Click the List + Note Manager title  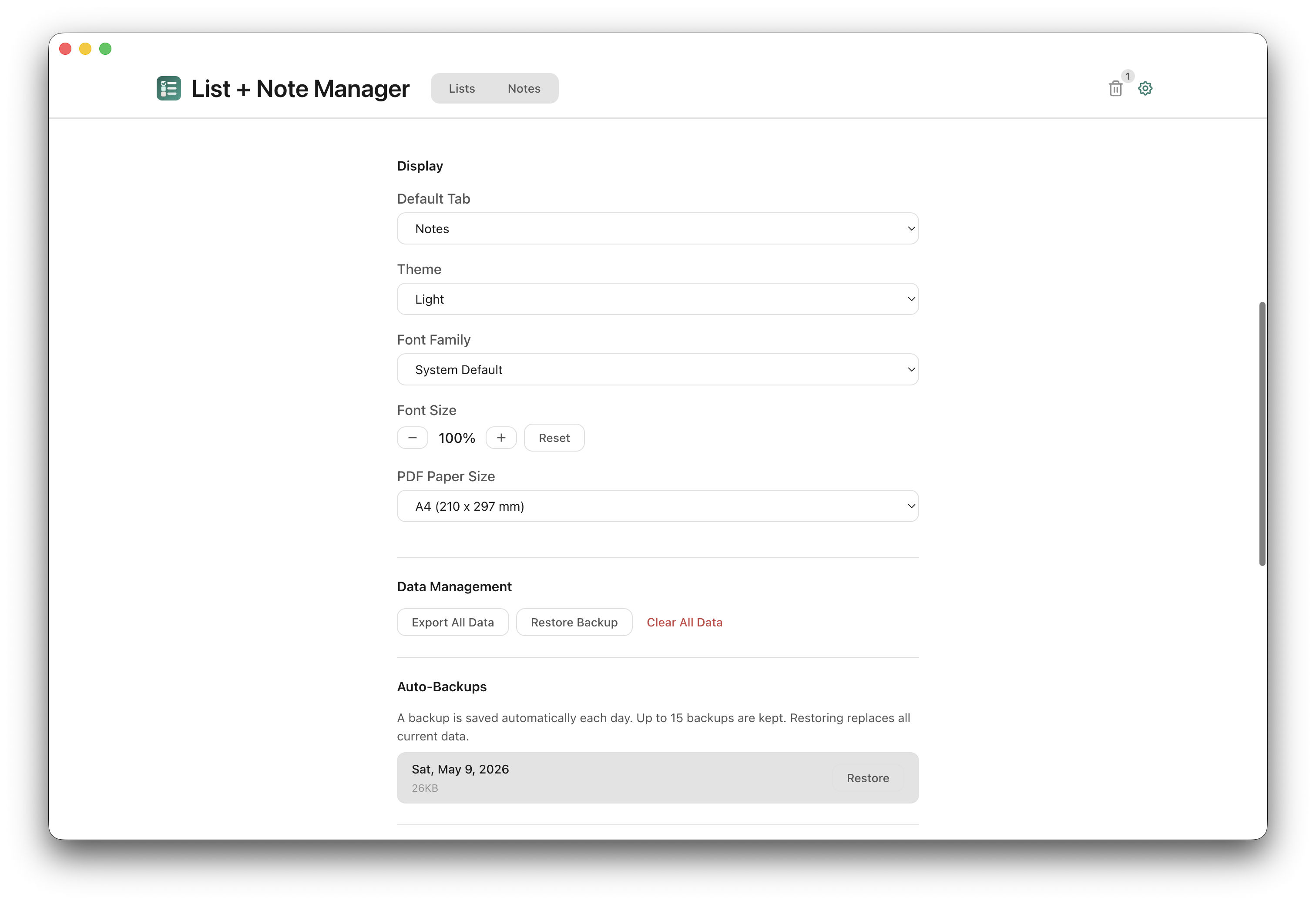(x=300, y=89)
